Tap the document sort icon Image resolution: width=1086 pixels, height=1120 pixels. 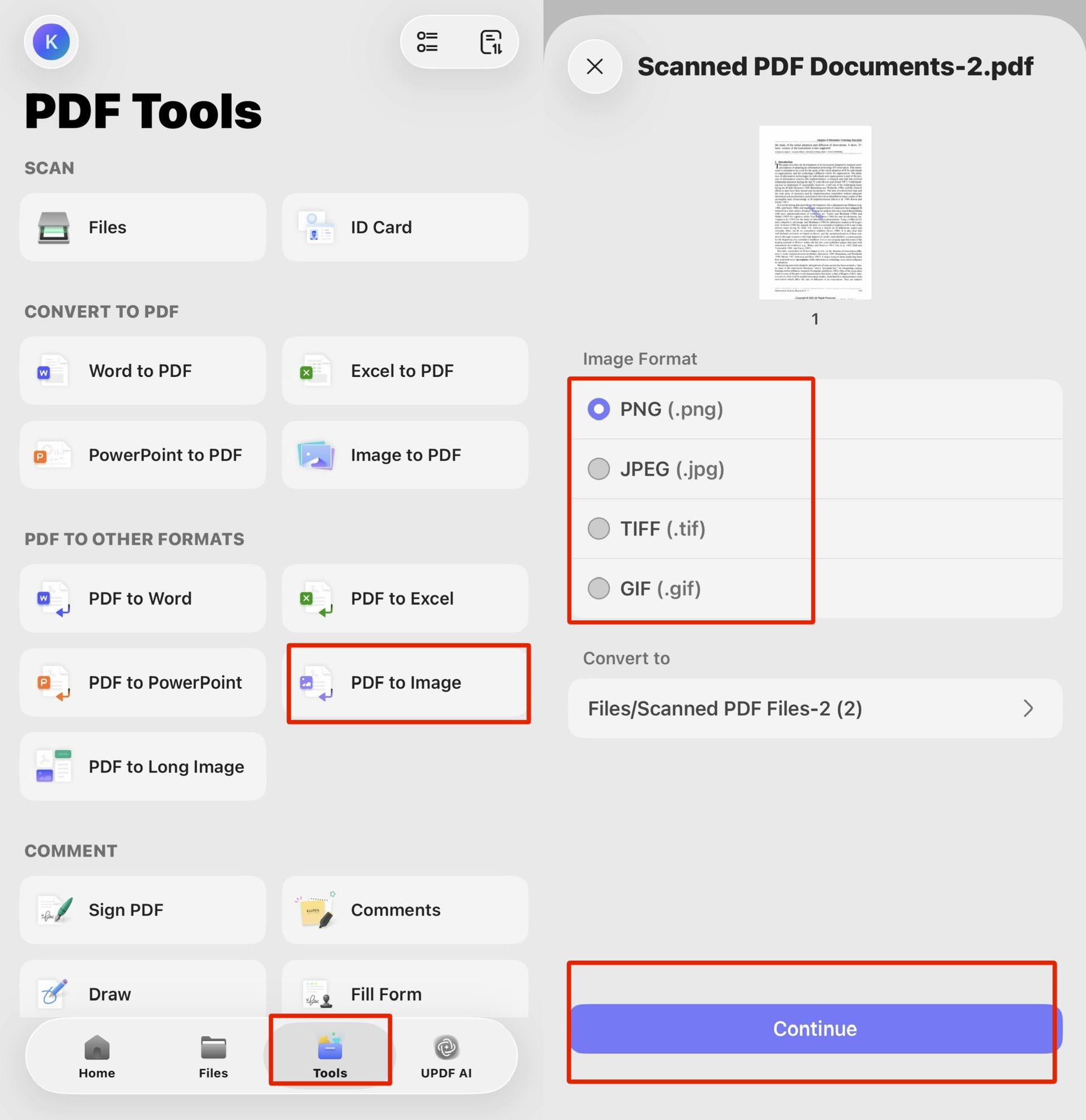coord(491,42)
